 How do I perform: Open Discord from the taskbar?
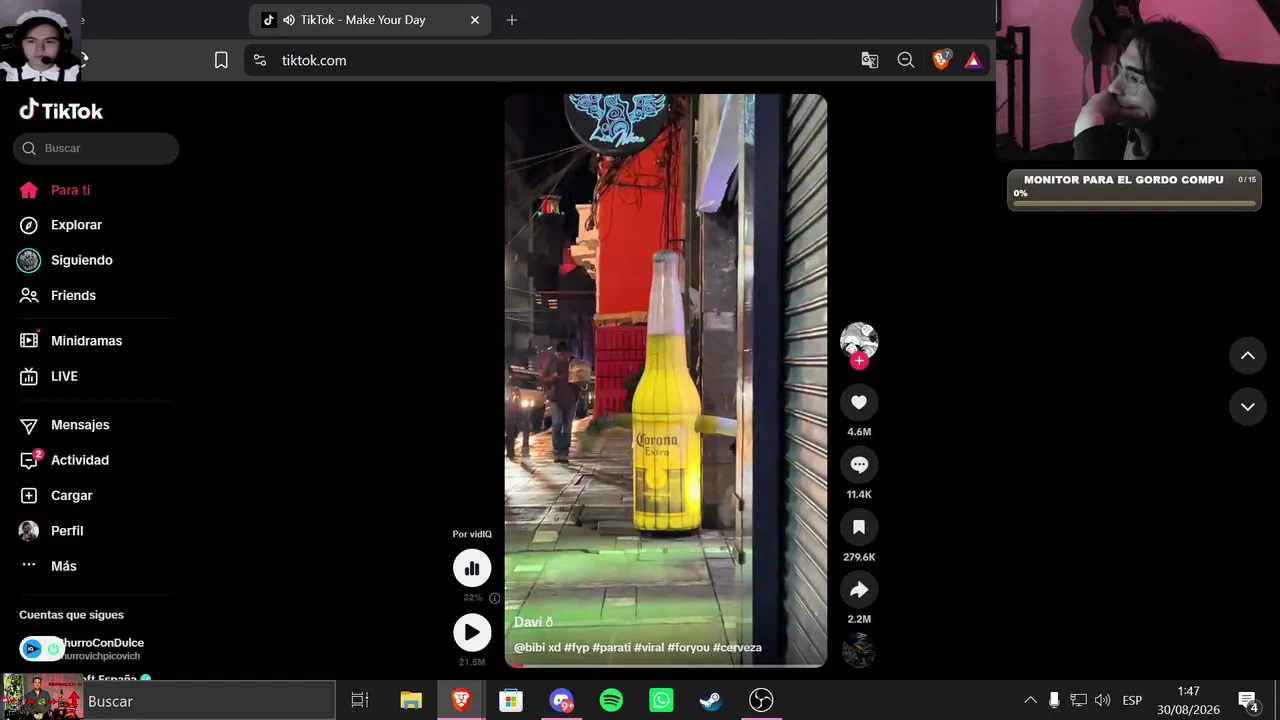[x=561, y=701]
